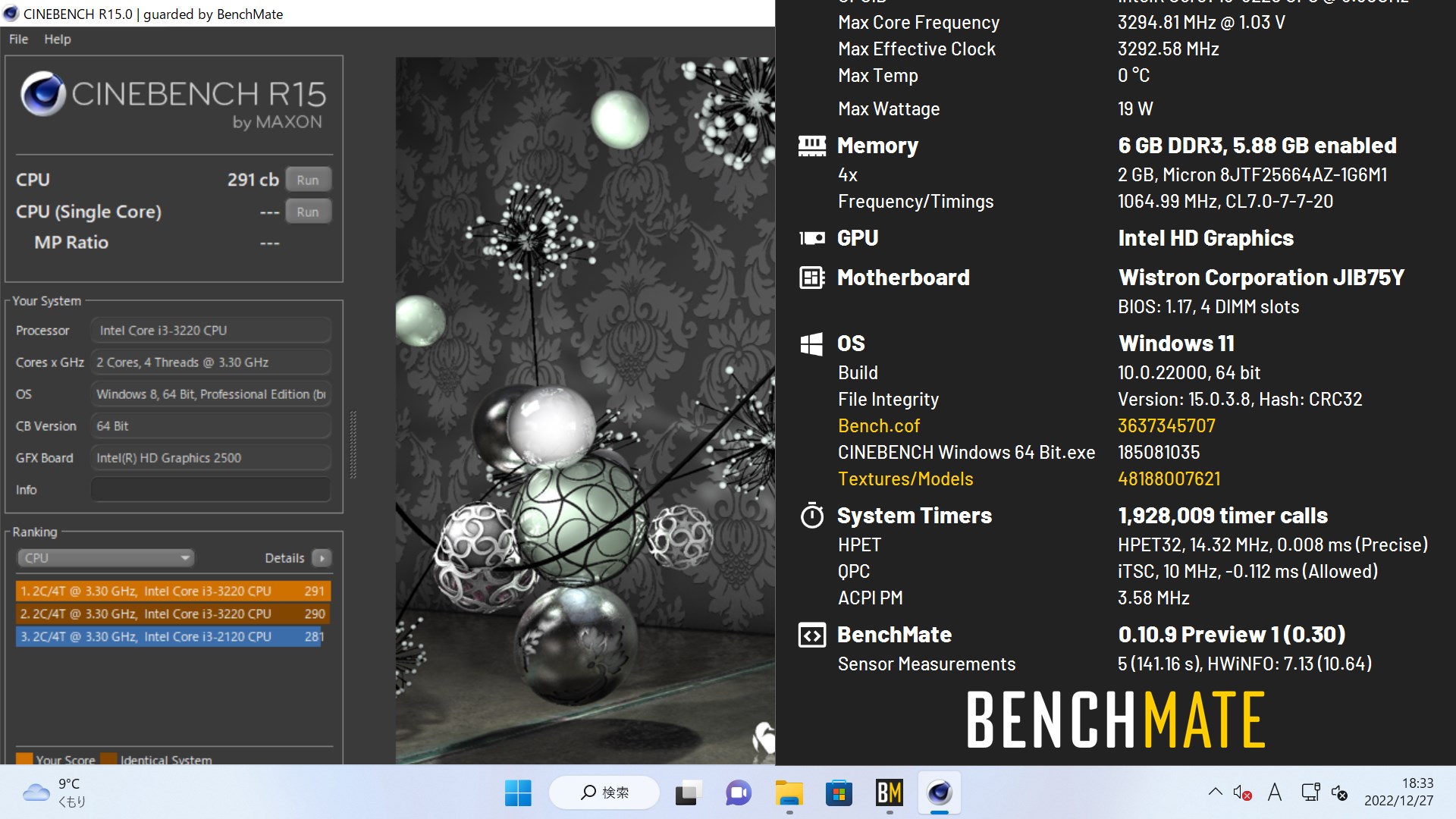This screenshot has width=1456, height=819.
Task: Open the taskbar search box
Action: tap(604, 793)
